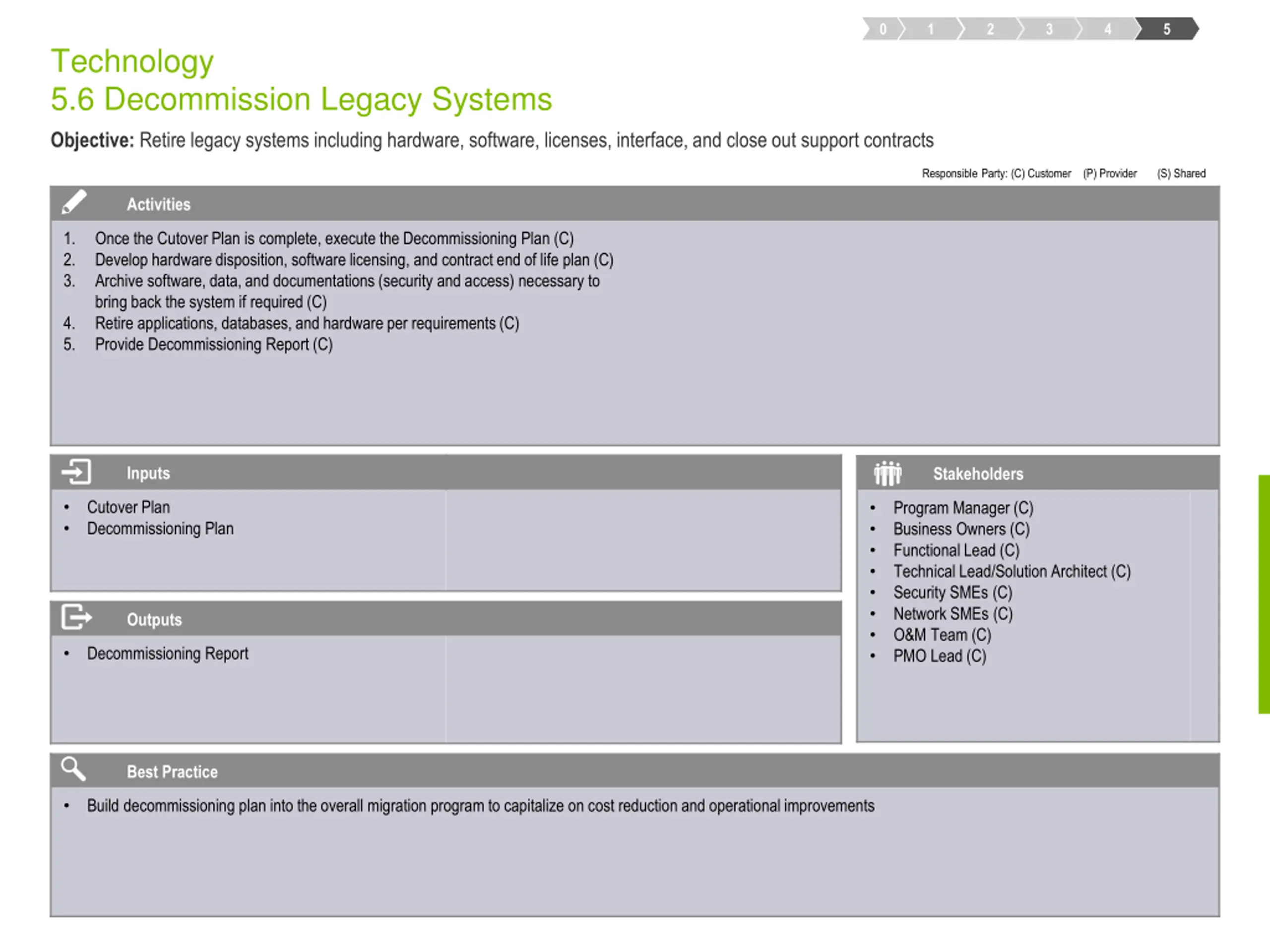Image resolution: width=1270 pixels, height=952 pixels.
Task: Click Cutover Plan in Inputs
Action: coord(128,507)
